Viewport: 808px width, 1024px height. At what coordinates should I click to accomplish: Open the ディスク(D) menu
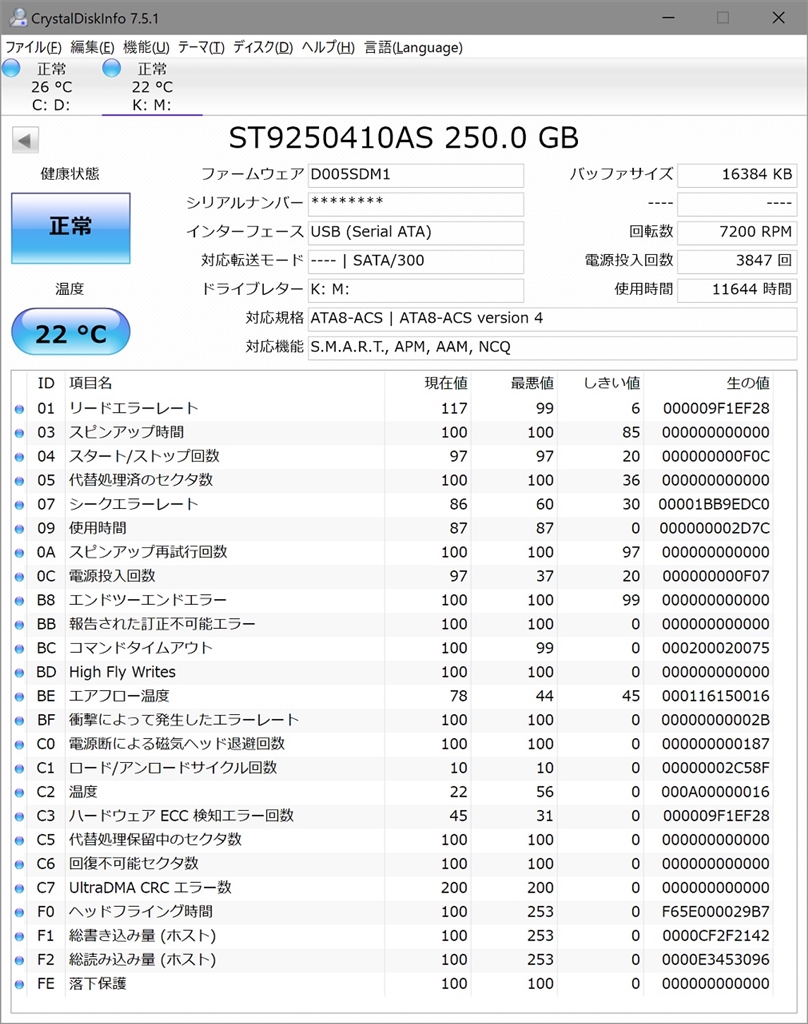263,47
